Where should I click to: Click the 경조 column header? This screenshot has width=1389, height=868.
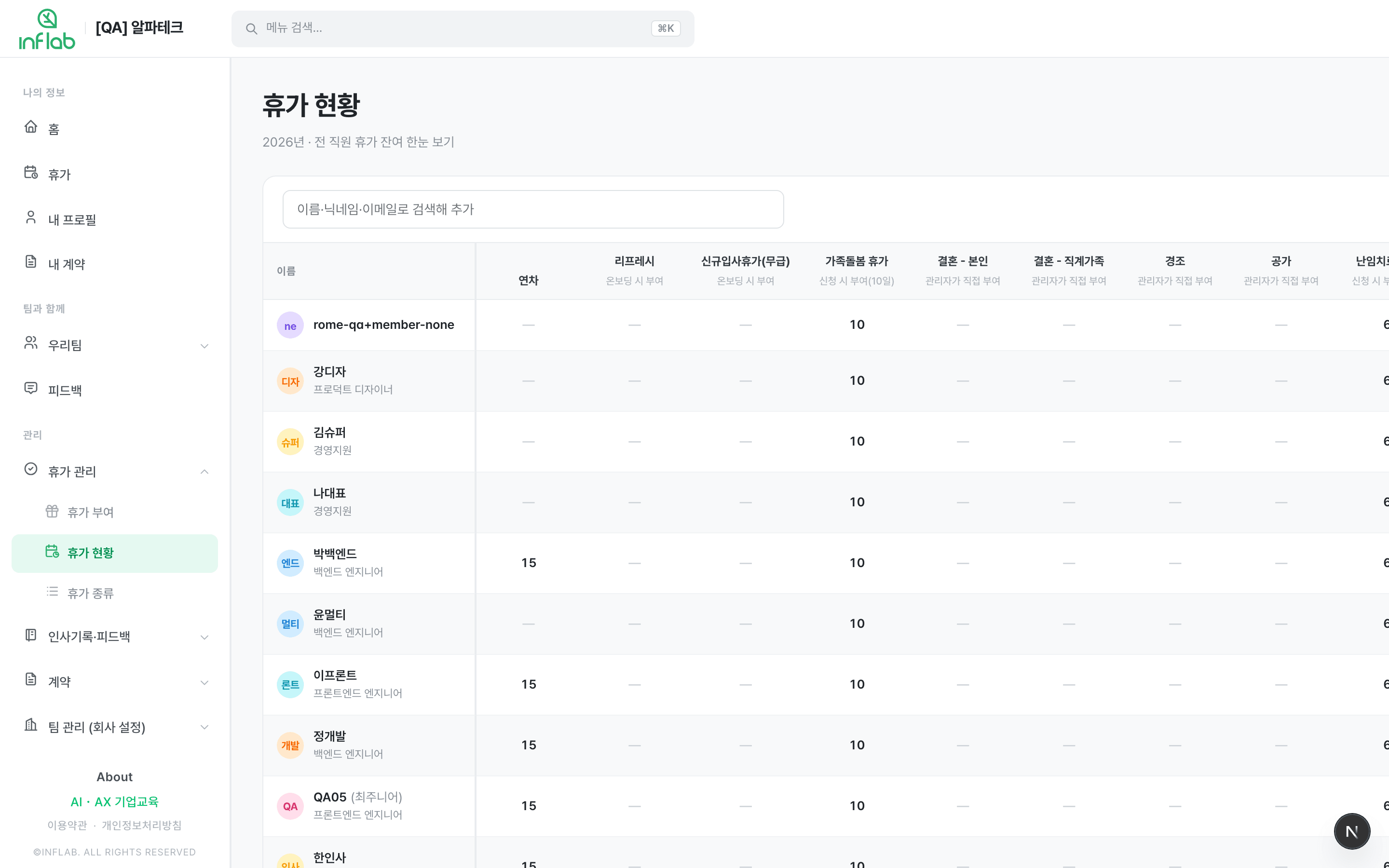pyautogui.click(x=1175, y=261)
